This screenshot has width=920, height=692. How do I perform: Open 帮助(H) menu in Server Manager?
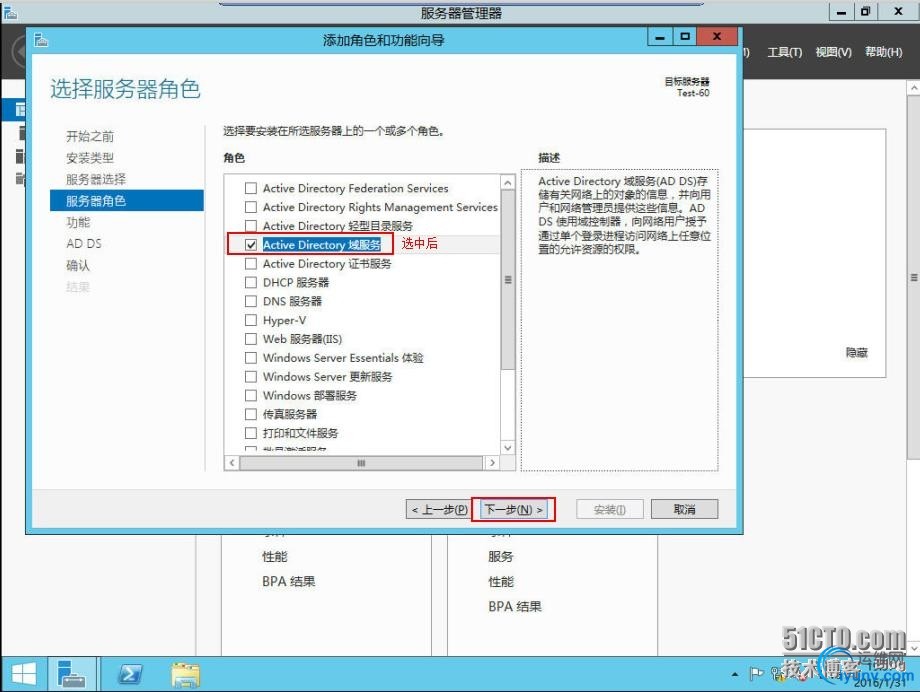click(x=883, y=52)
